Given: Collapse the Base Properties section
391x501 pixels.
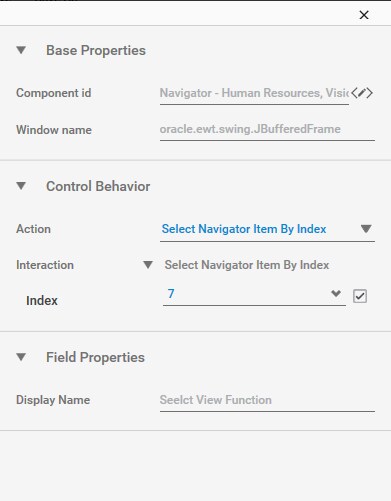Looking at the screenshot, I should tap(21, 50).
